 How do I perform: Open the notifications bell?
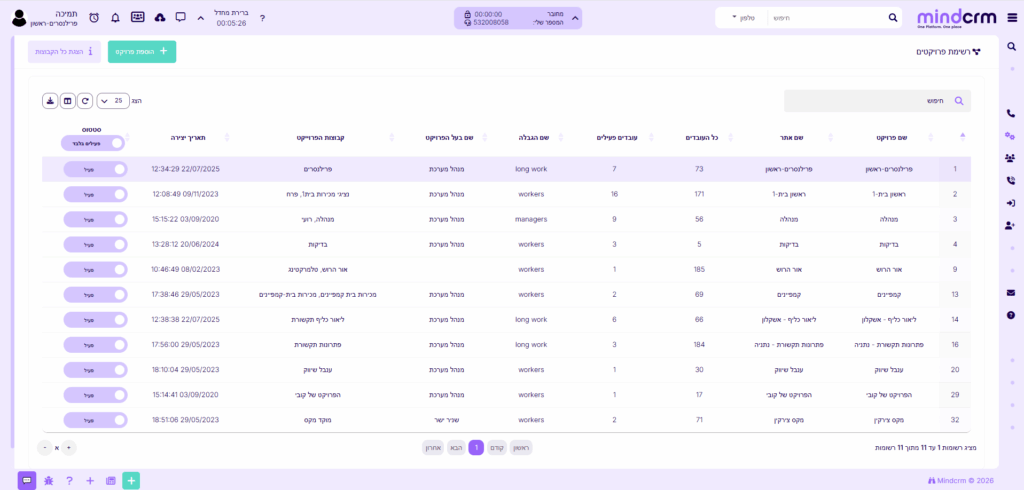pos(116,18)
